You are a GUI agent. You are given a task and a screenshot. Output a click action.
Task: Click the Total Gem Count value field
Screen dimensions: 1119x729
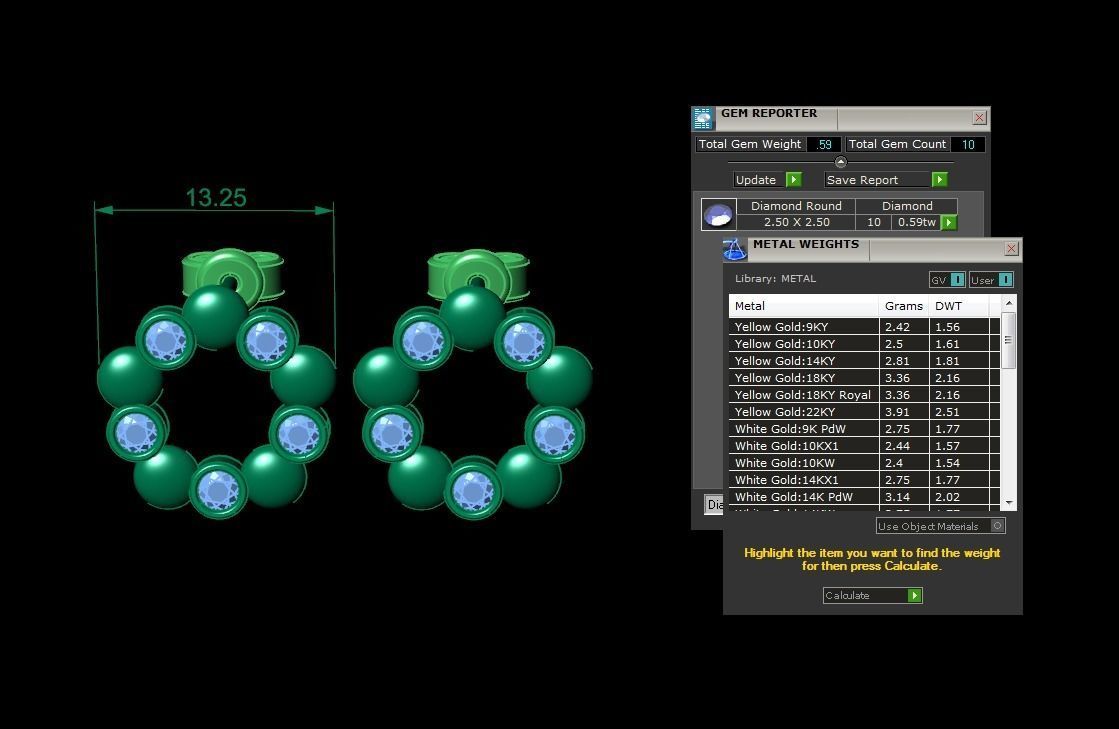coord(968,144)
